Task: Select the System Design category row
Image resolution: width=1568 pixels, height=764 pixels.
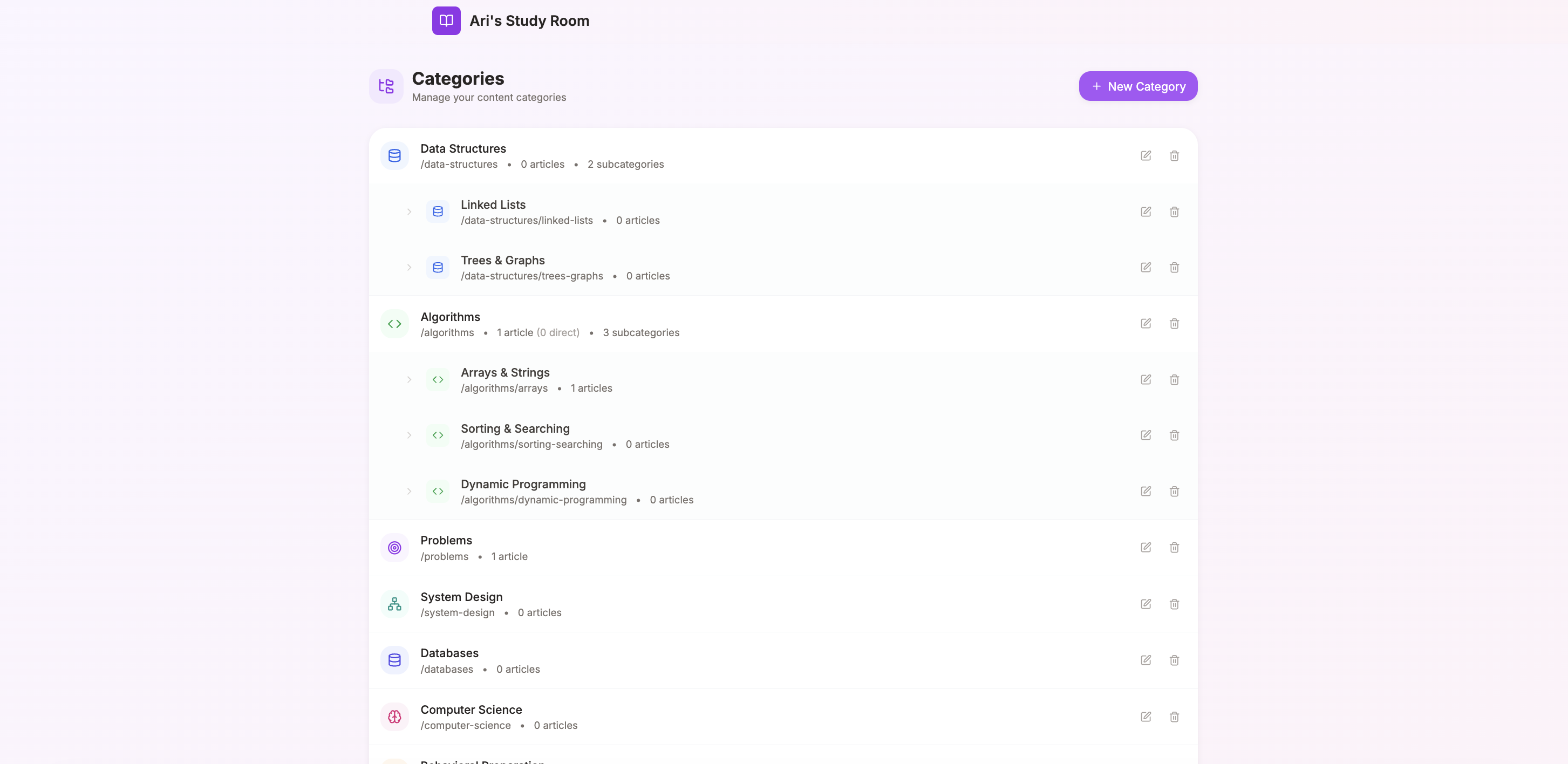Action: pos(461,597)
